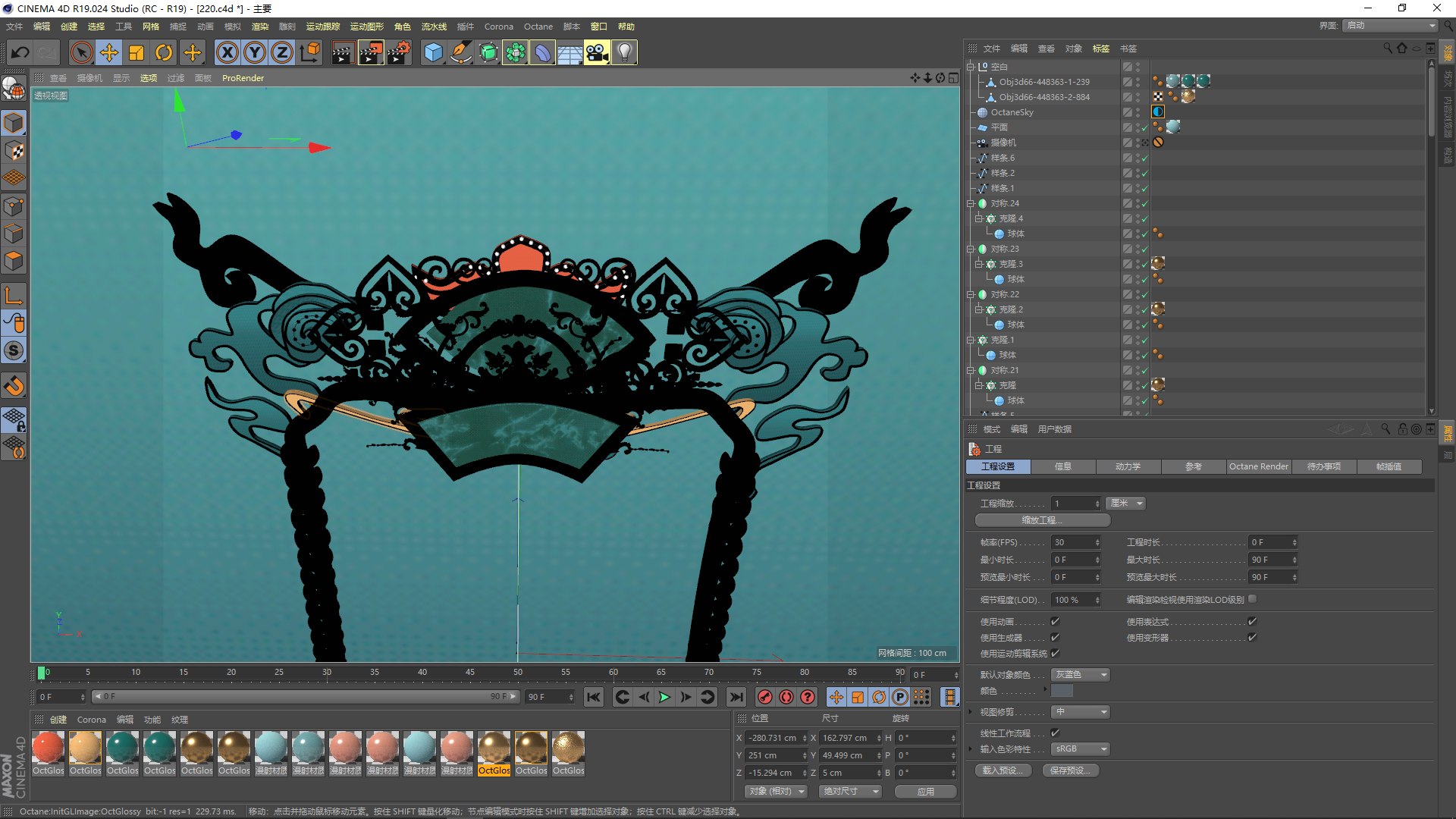
Task: Open the 默认对象颜色 dropdown
Action: (x=1080, y=674)
